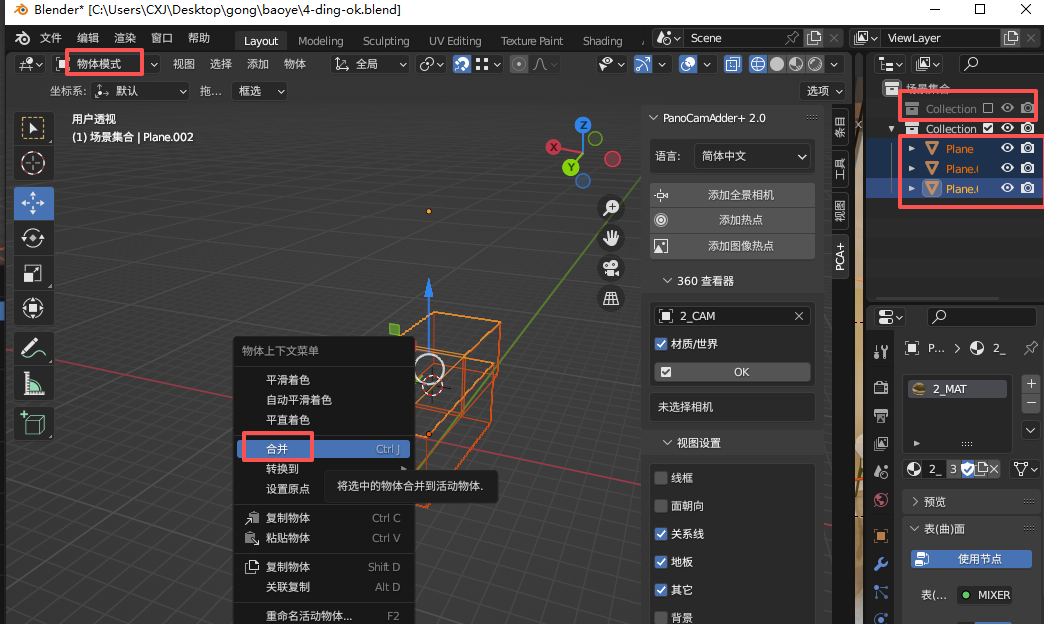This screenshot has width=1044, height=624.
Task: Click the 使用节点 button
Action: pyautogui.click(x=970, y=559)
